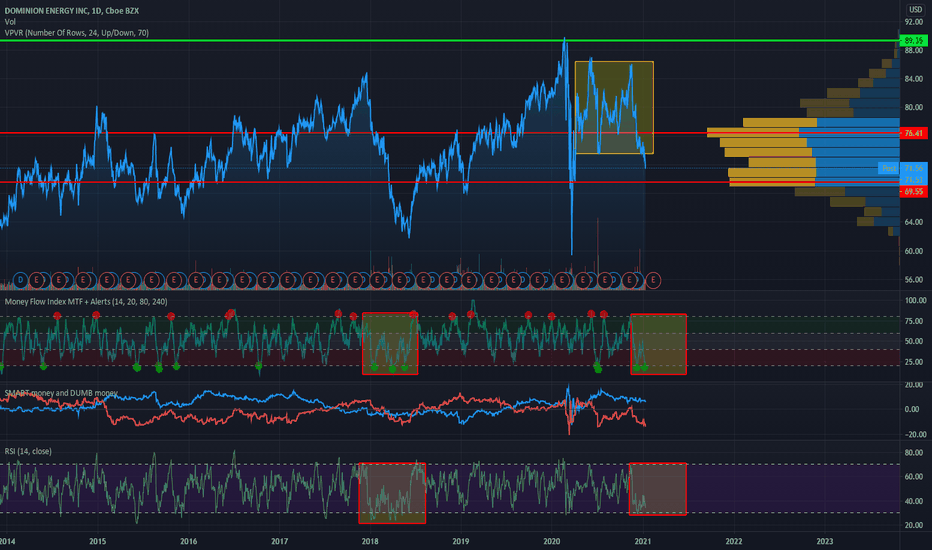Click the 2019 label on the time axis
932x550 pixels.
click(x=461, y=541)
